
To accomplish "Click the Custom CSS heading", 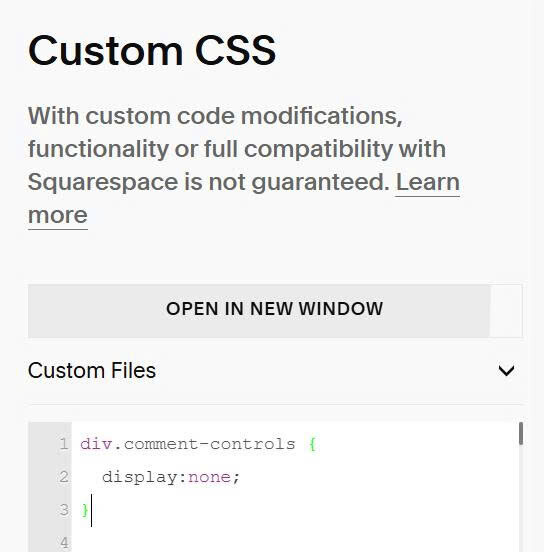I will pyautogui.click(x=152, y=50).
